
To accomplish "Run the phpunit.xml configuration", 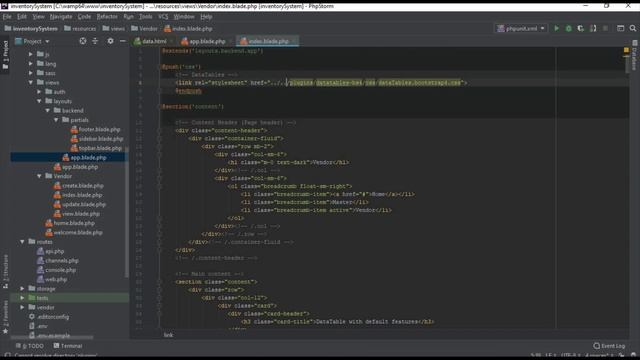I will (x=556, y=28).
